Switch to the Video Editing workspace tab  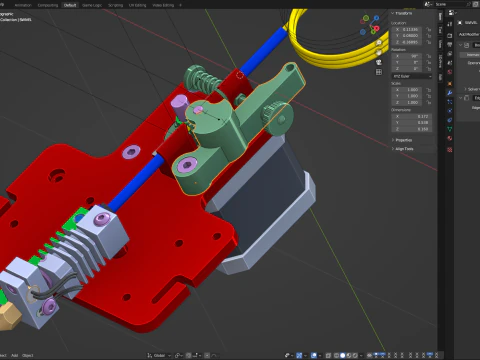click(163, 5)
